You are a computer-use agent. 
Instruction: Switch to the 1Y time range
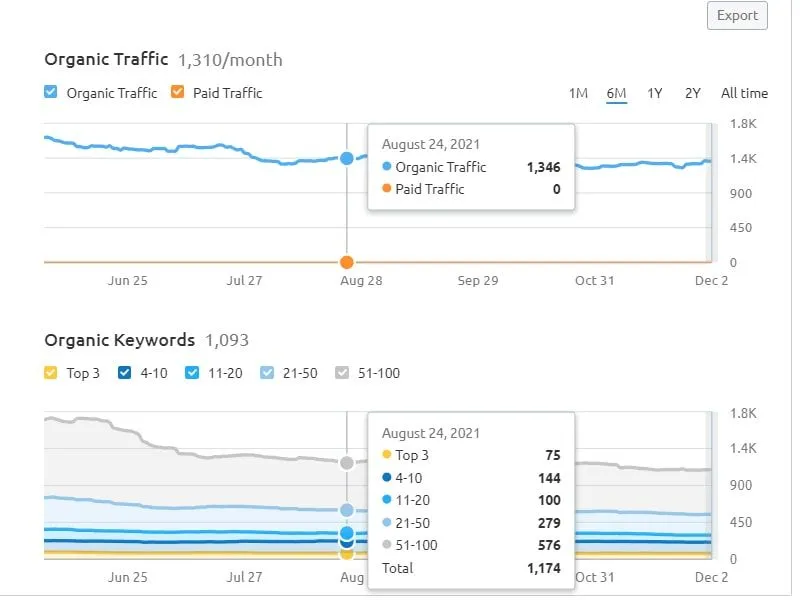click(x=655, y=93)
